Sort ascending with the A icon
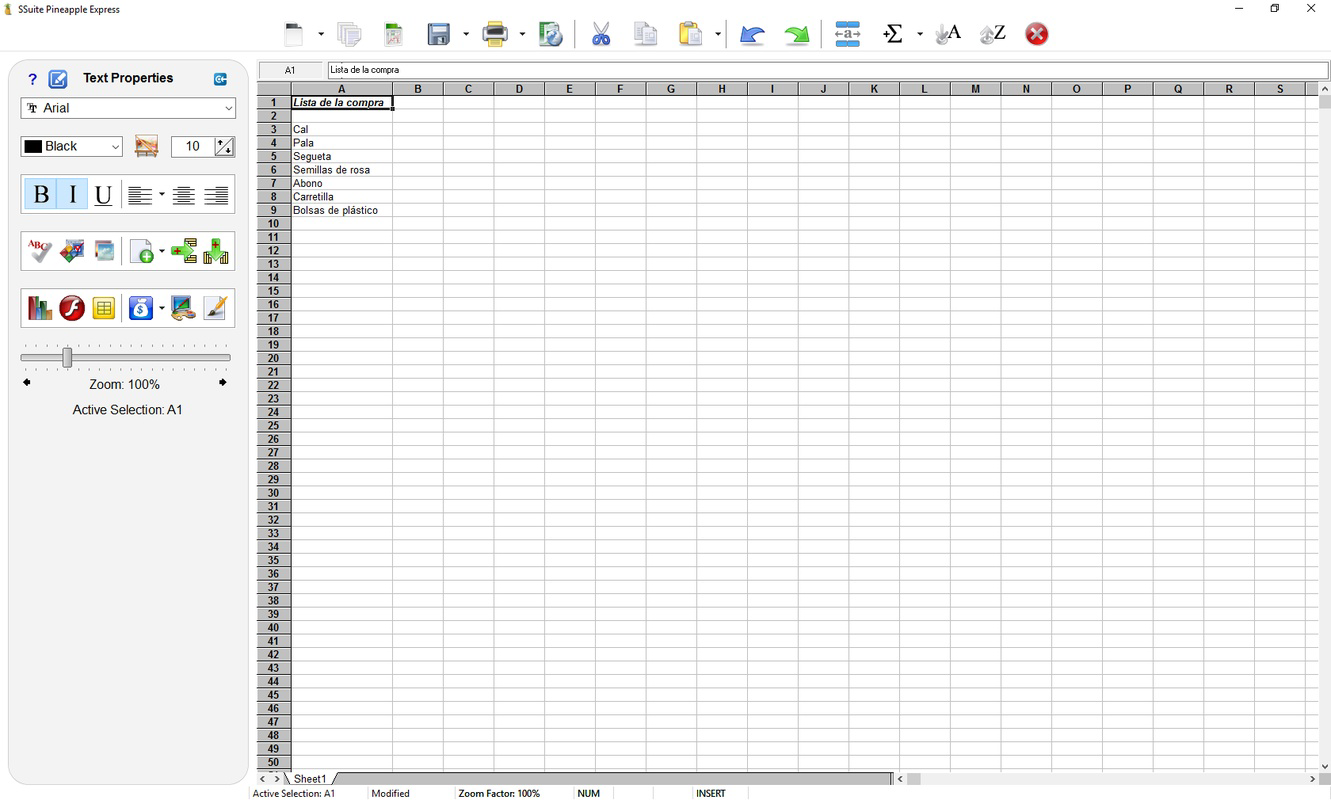This screenshot has height=800, width=1331. click(948, 34)
